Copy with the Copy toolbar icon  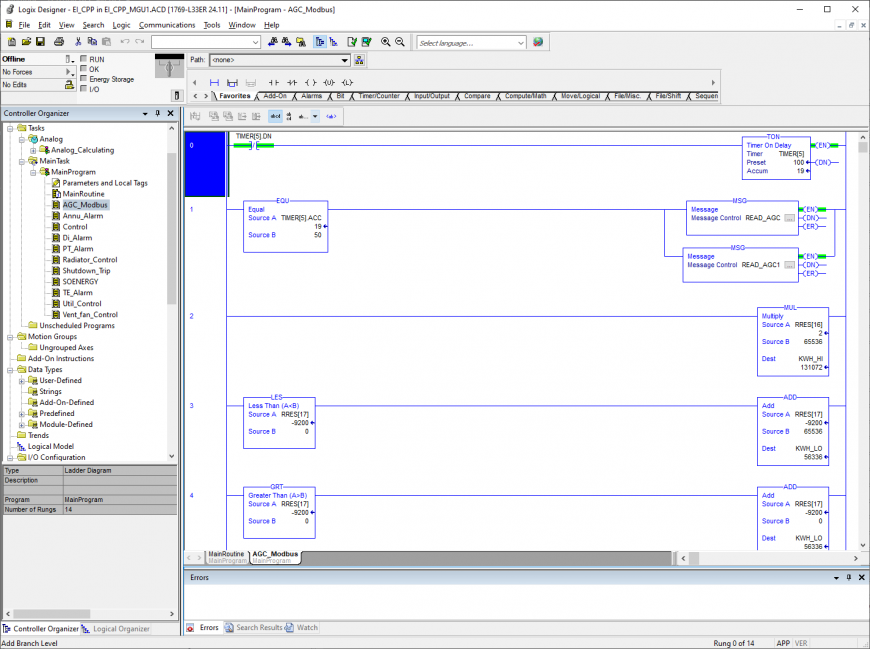92,42
